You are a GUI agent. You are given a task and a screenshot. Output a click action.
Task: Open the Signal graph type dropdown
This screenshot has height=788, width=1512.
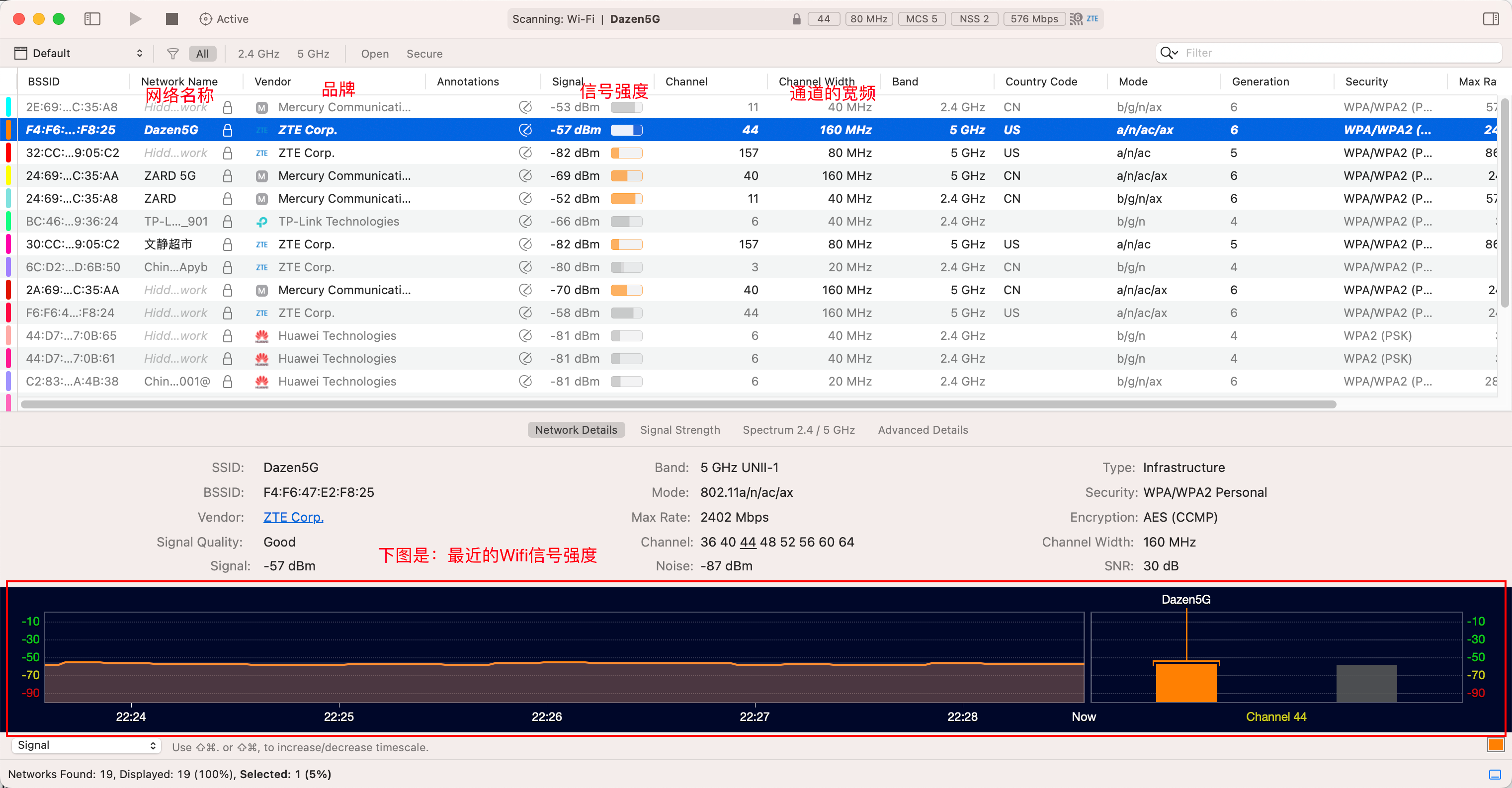(x=85, y=745)
